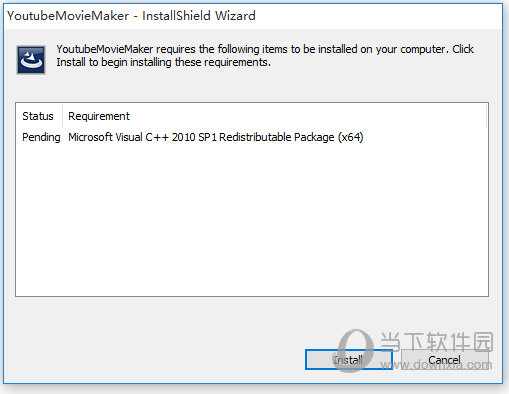Select the Microsoft Visual C++ 2010 requirement row
This screenshot has height=394, width=509.
click(x=252, y=137)
